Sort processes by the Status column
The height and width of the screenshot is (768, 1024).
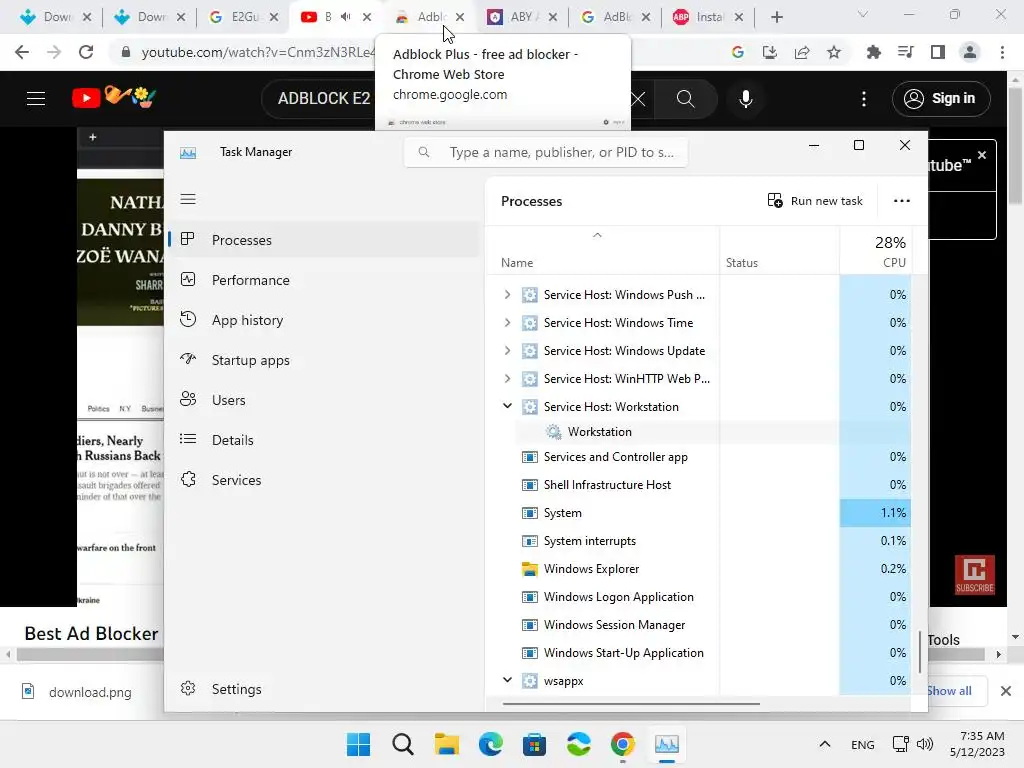tap(779, 251)
